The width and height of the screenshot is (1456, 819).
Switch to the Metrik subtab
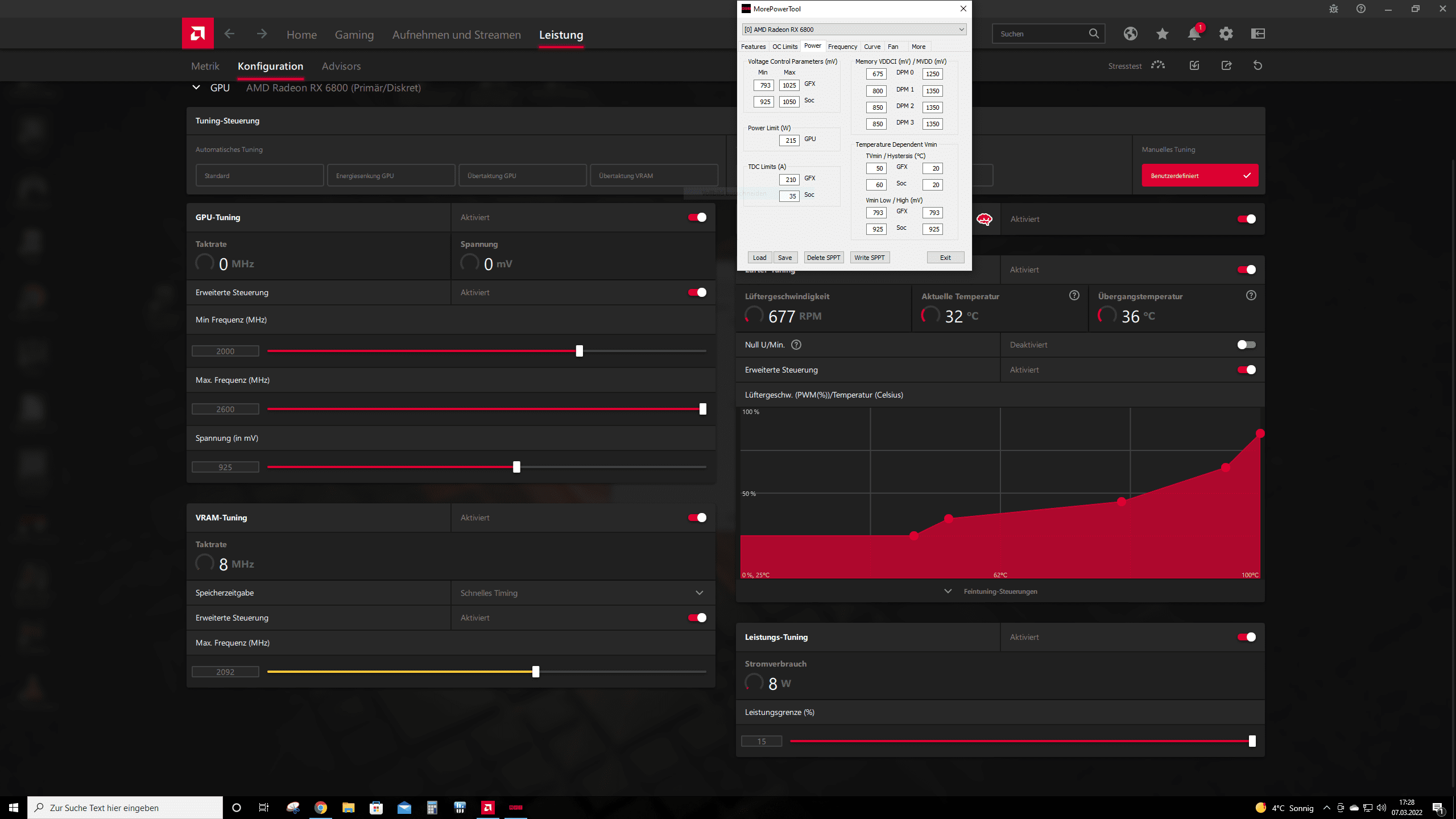pos(205,66)
